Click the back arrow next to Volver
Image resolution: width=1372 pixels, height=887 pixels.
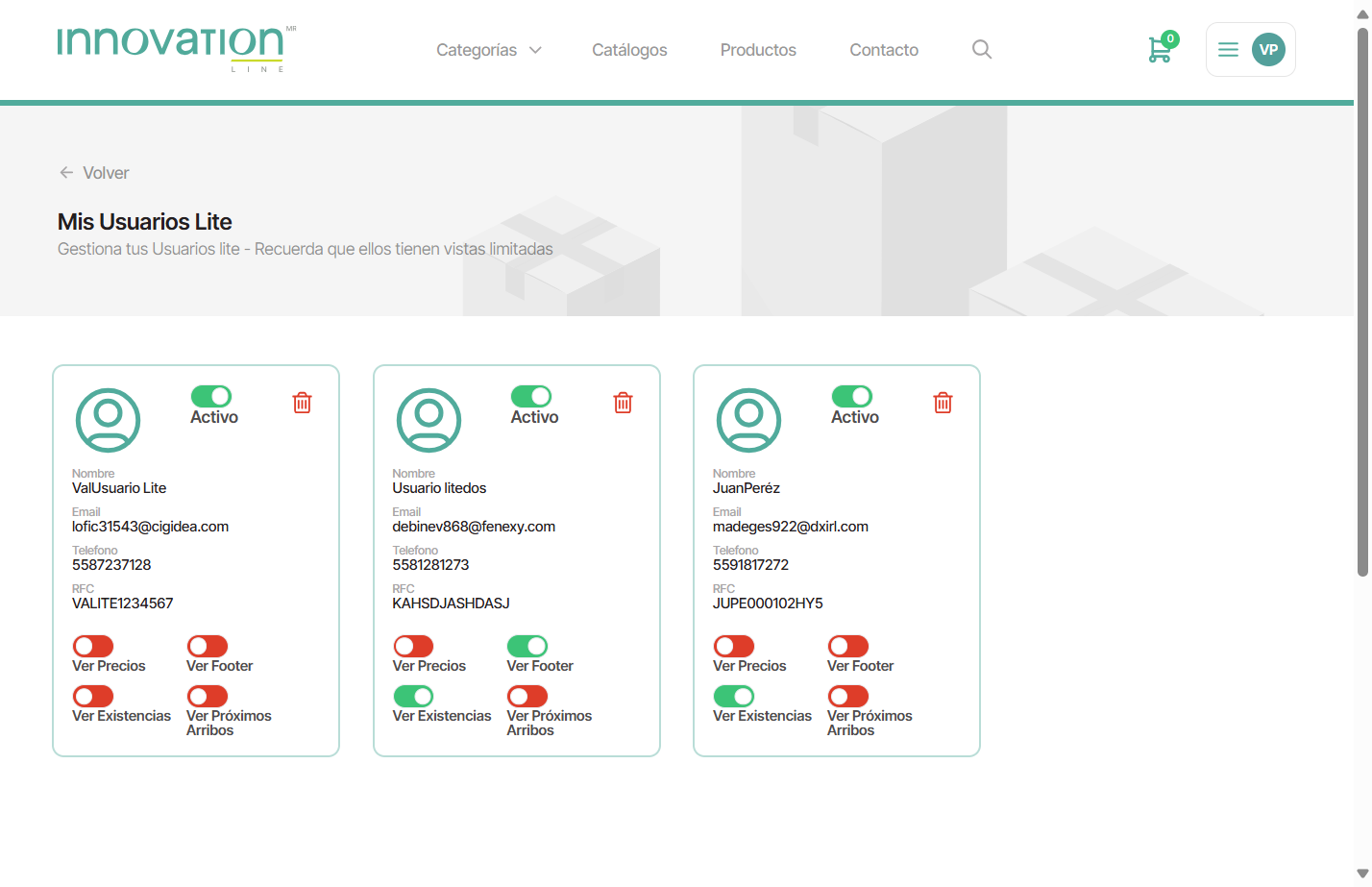click(66, 172)
